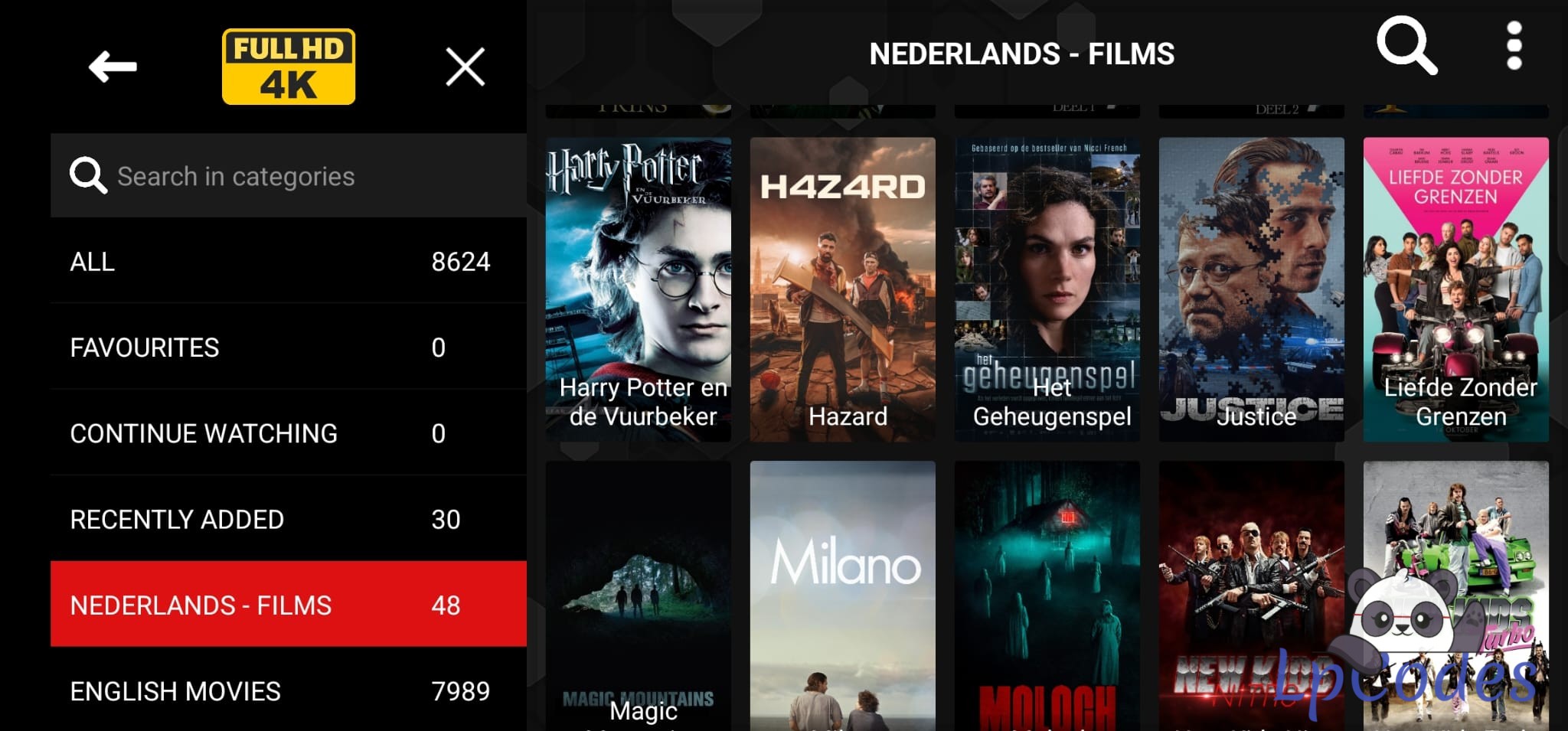This screenshot has width=1568, height=731.
Task: Open the Hazard movie poster
Action: click(843, 289)
